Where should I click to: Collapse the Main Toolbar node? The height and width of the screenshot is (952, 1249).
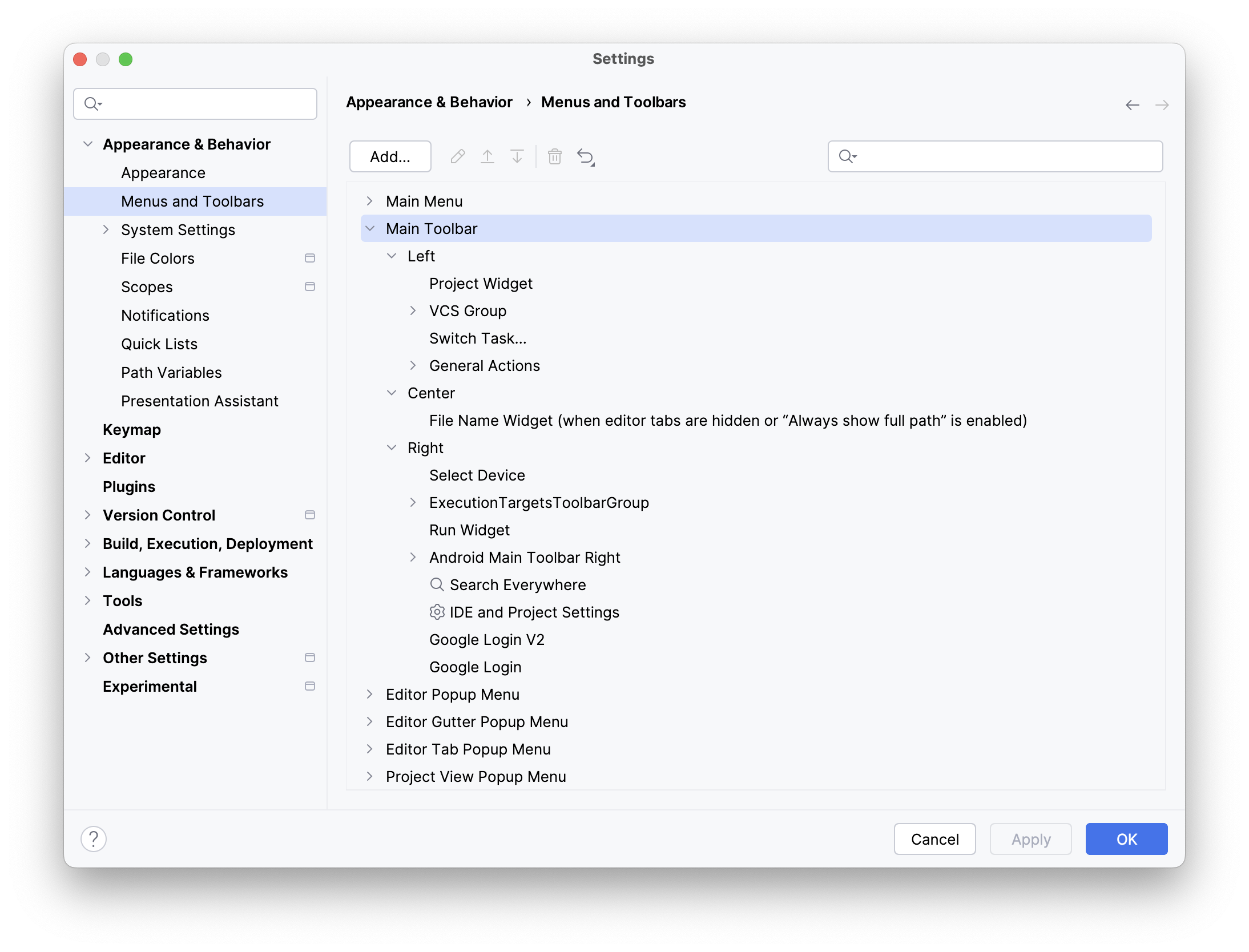click(x=370, y=228)
